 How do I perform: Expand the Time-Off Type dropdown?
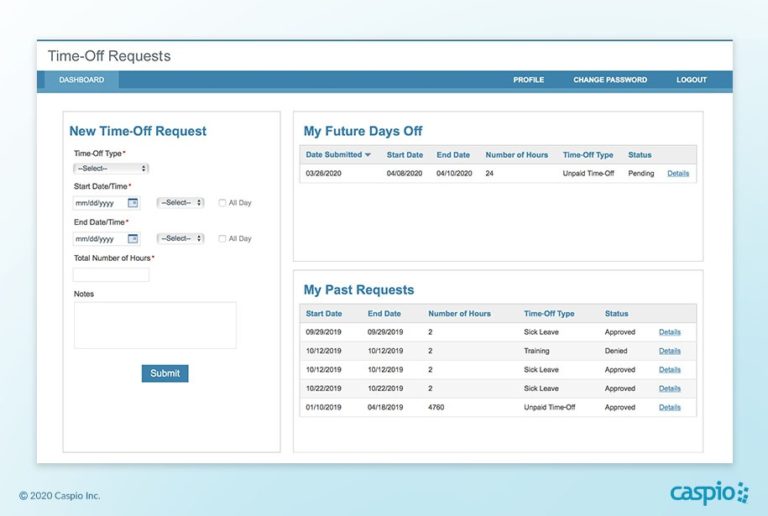pos(111,168)
